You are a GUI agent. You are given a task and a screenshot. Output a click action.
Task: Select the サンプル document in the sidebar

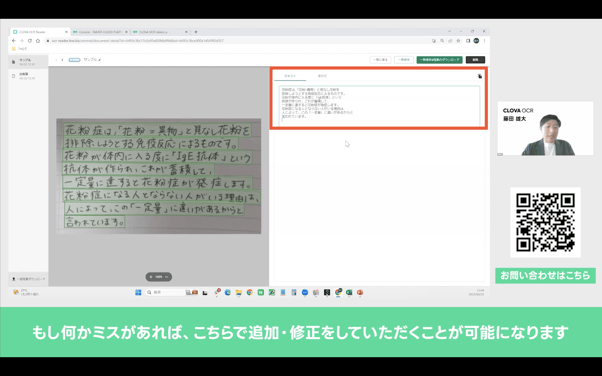28,62
